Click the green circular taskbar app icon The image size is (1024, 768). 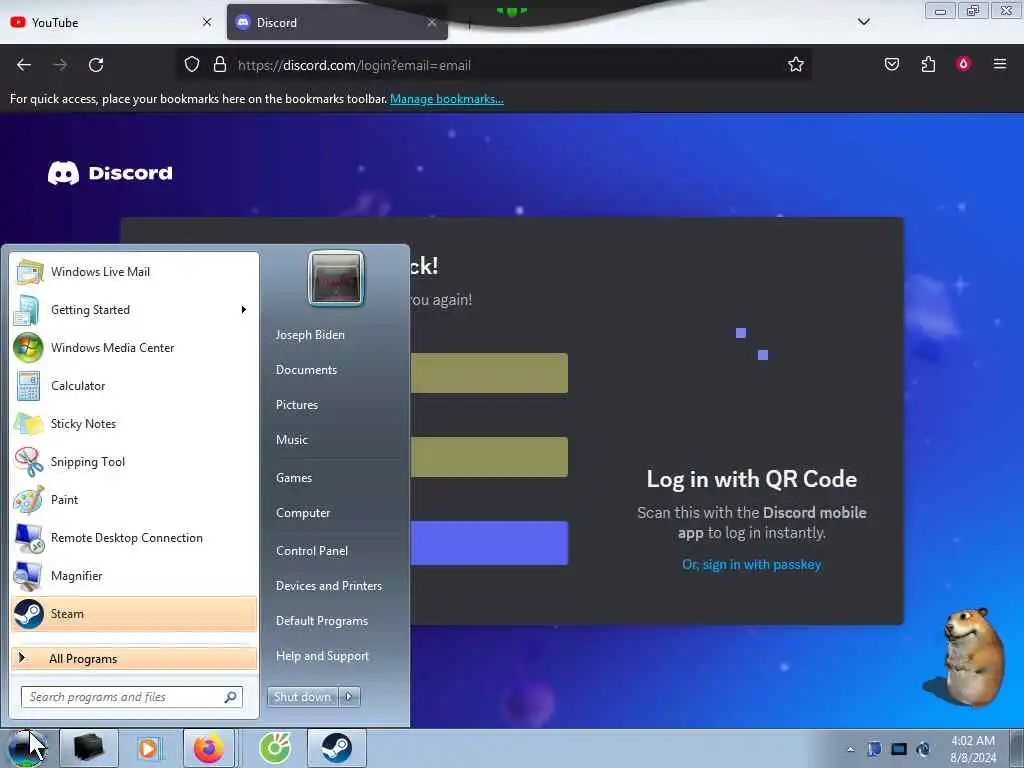click(275, 748)
